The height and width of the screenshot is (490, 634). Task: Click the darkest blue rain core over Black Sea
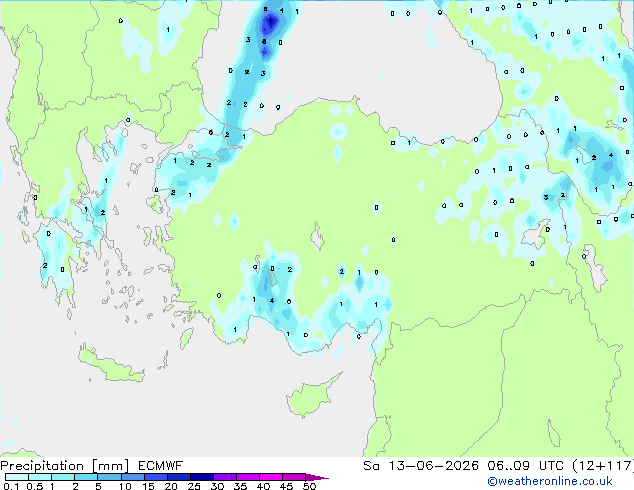coord(270,22)
